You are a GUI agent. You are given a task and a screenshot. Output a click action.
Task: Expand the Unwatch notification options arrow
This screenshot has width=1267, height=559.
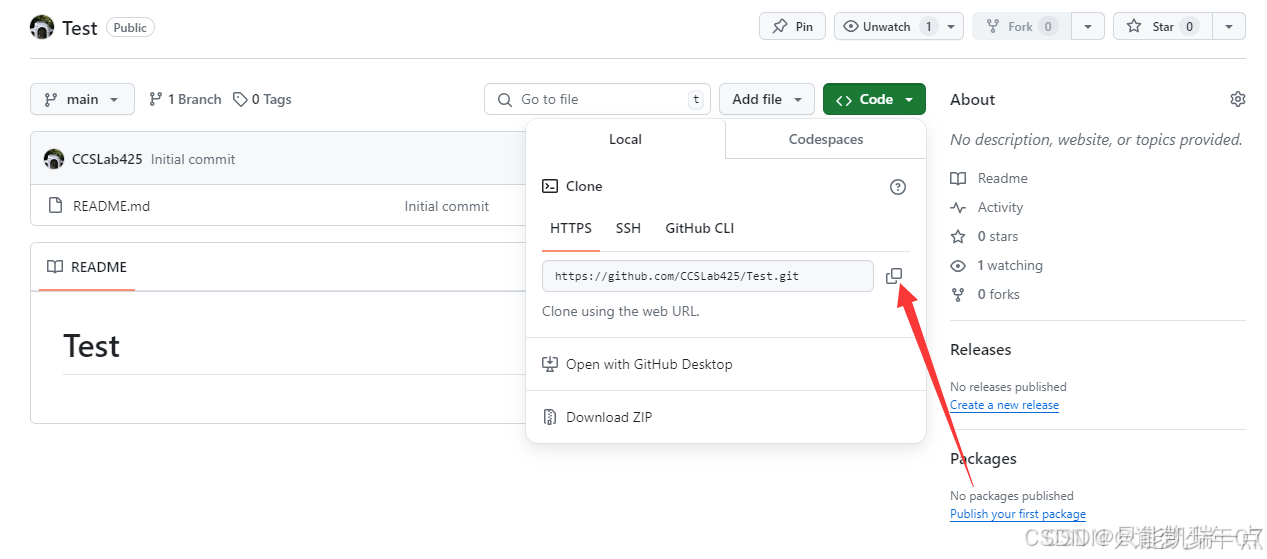[951, 27]
